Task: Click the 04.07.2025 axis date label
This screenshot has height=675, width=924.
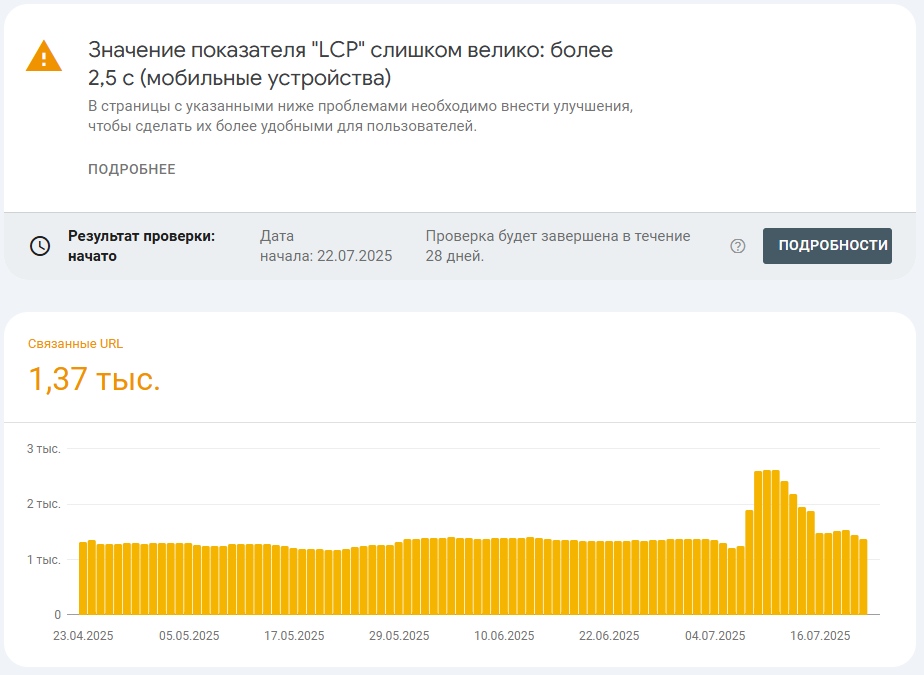Action: click(x=715, y=636)
